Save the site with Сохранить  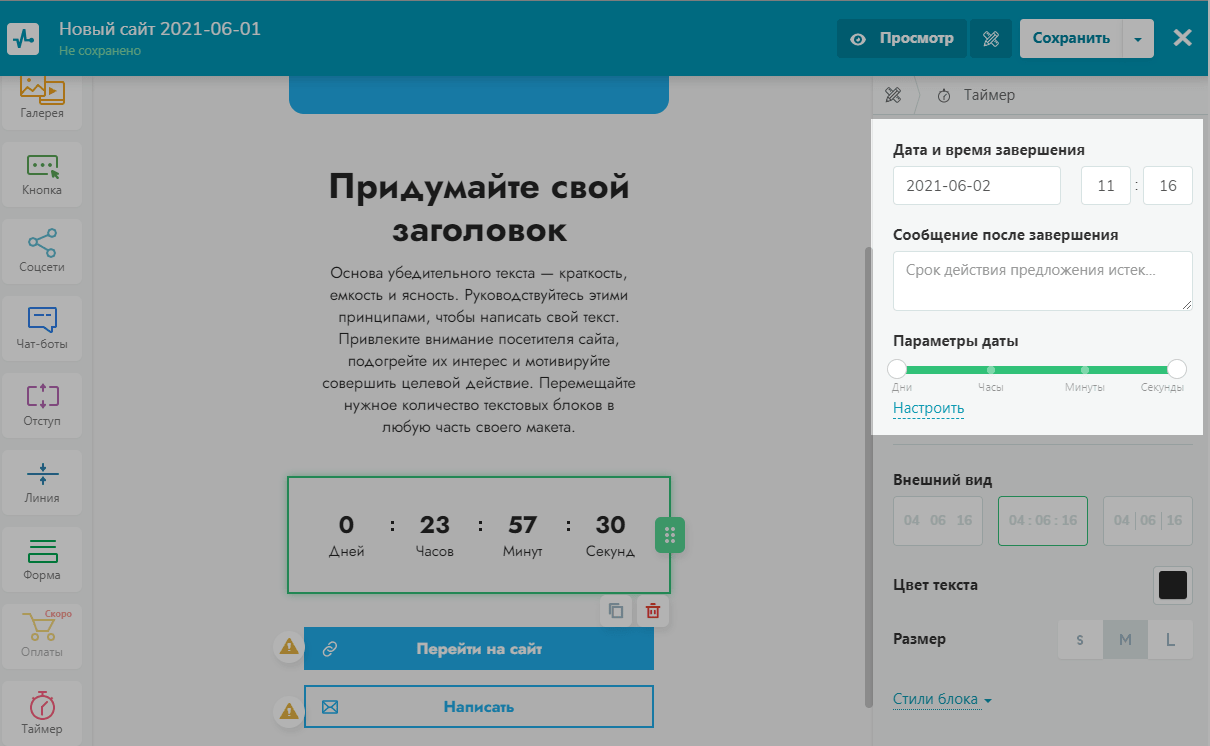pos(1071,39)
